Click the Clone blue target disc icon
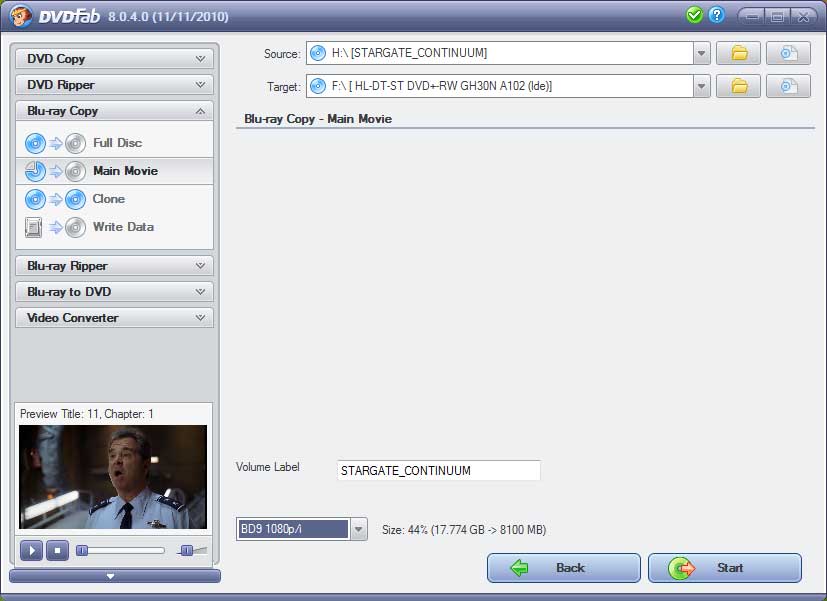 click(x=75, y=199)
